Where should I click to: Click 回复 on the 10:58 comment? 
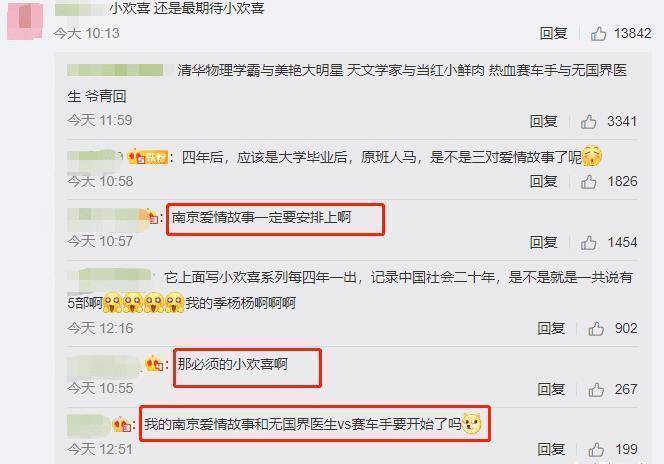(x=543, y=182)
